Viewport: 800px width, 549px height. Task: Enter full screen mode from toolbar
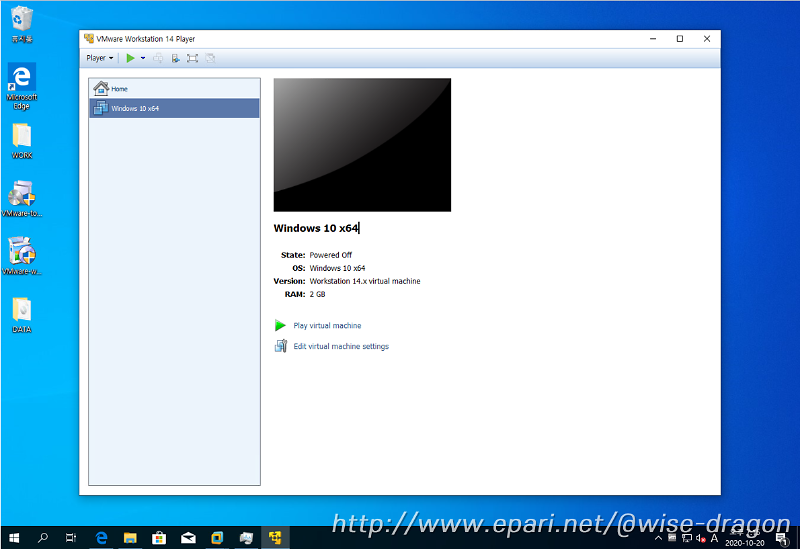tap(192, 58)
